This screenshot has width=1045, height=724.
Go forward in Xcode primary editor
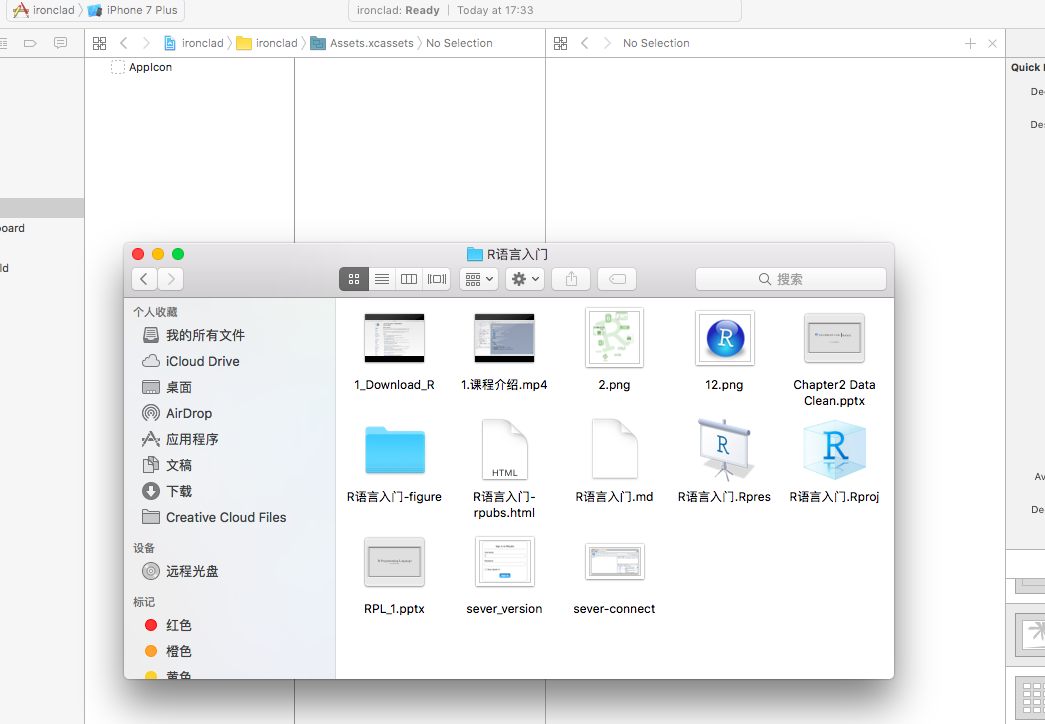coord(146,43)
